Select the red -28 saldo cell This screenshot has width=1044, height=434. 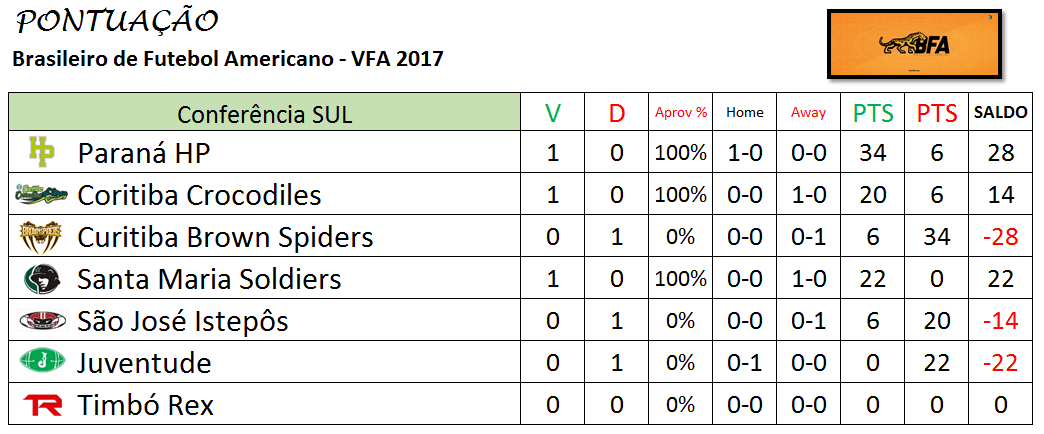pyautogui.click(x=1001, y=238)
